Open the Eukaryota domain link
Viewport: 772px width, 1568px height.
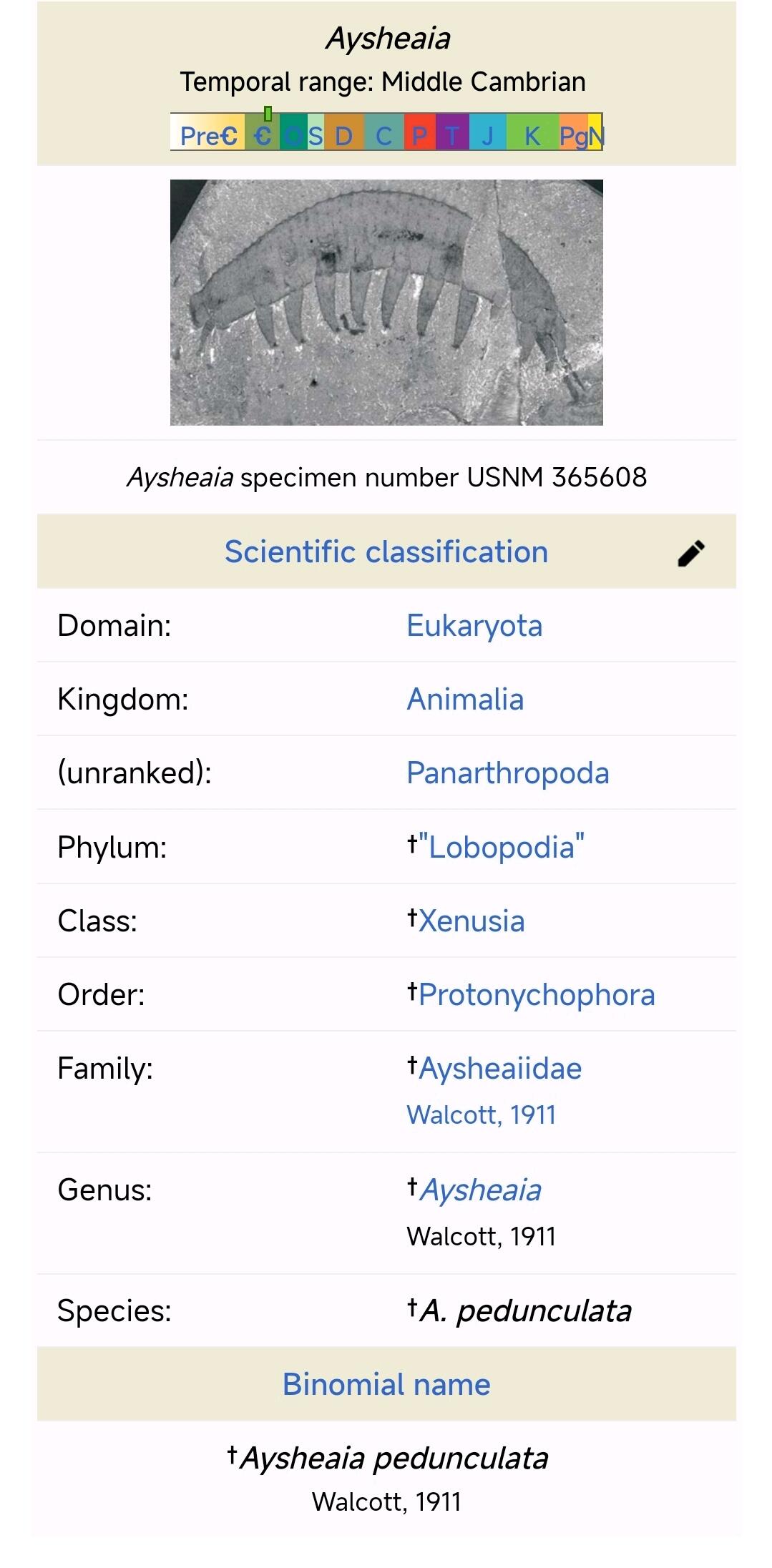point(474,626)
